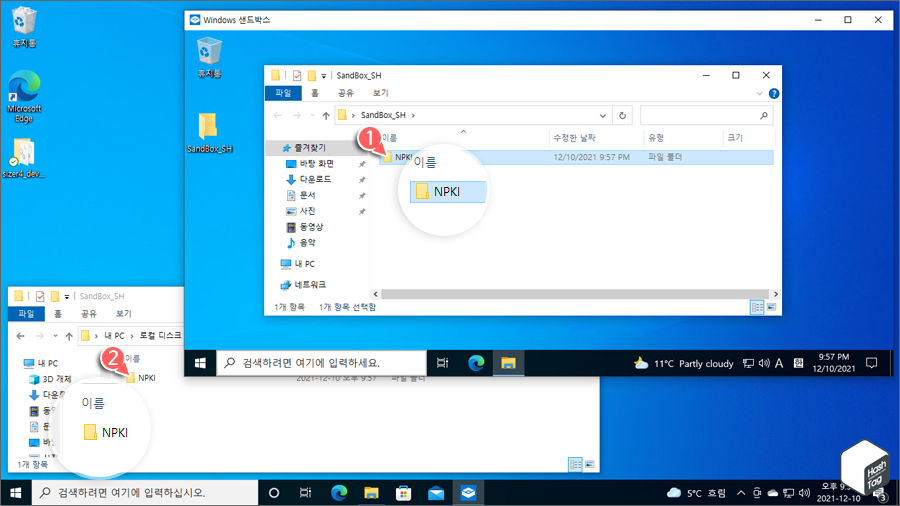Open Microsoft Edge desktop shortcut
Screen dimensions: 900x506
click(x=24, y=96)
